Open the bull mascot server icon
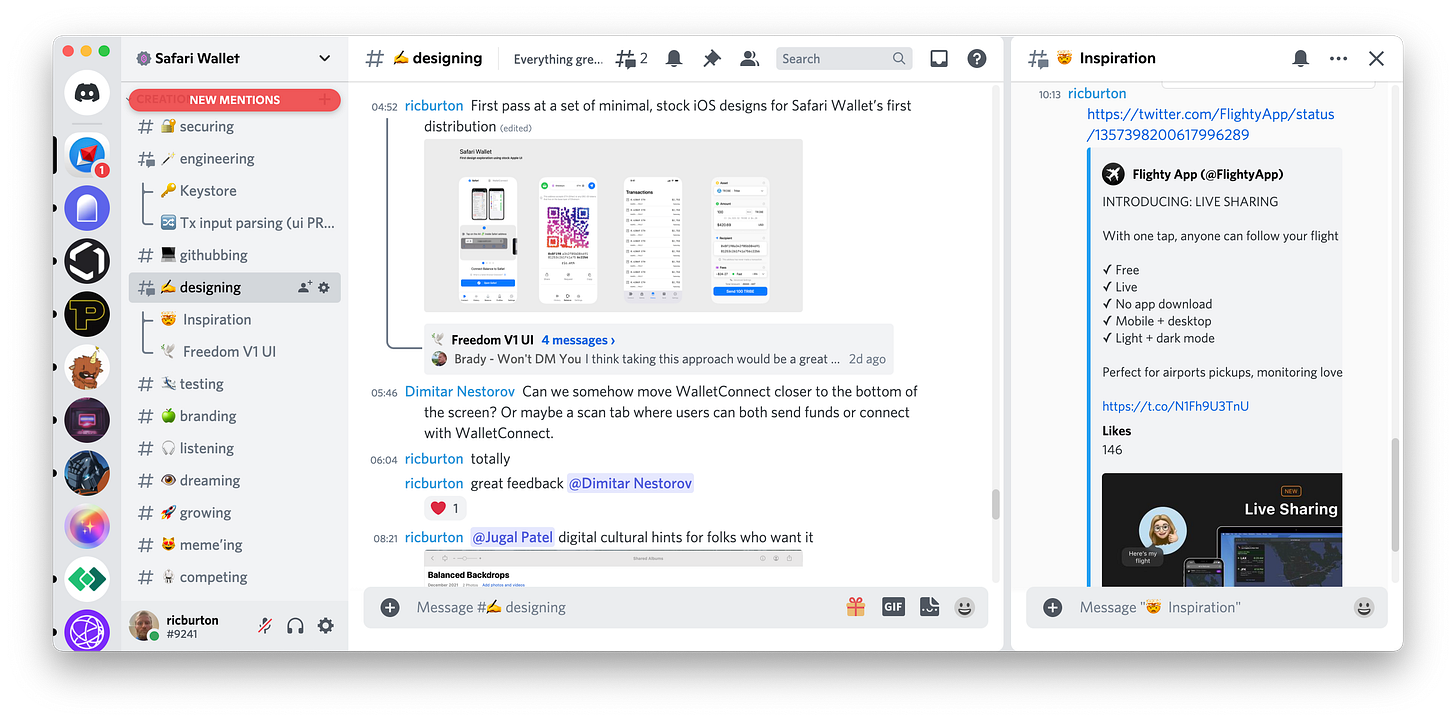The image size is (1456, 721). 87,369
